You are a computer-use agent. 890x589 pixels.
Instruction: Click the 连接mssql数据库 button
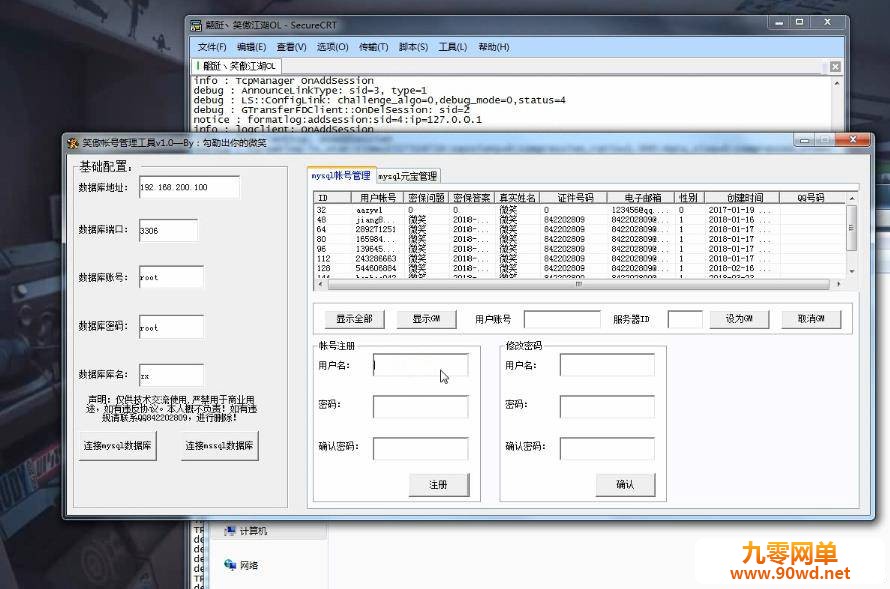(x=220, y=446)
